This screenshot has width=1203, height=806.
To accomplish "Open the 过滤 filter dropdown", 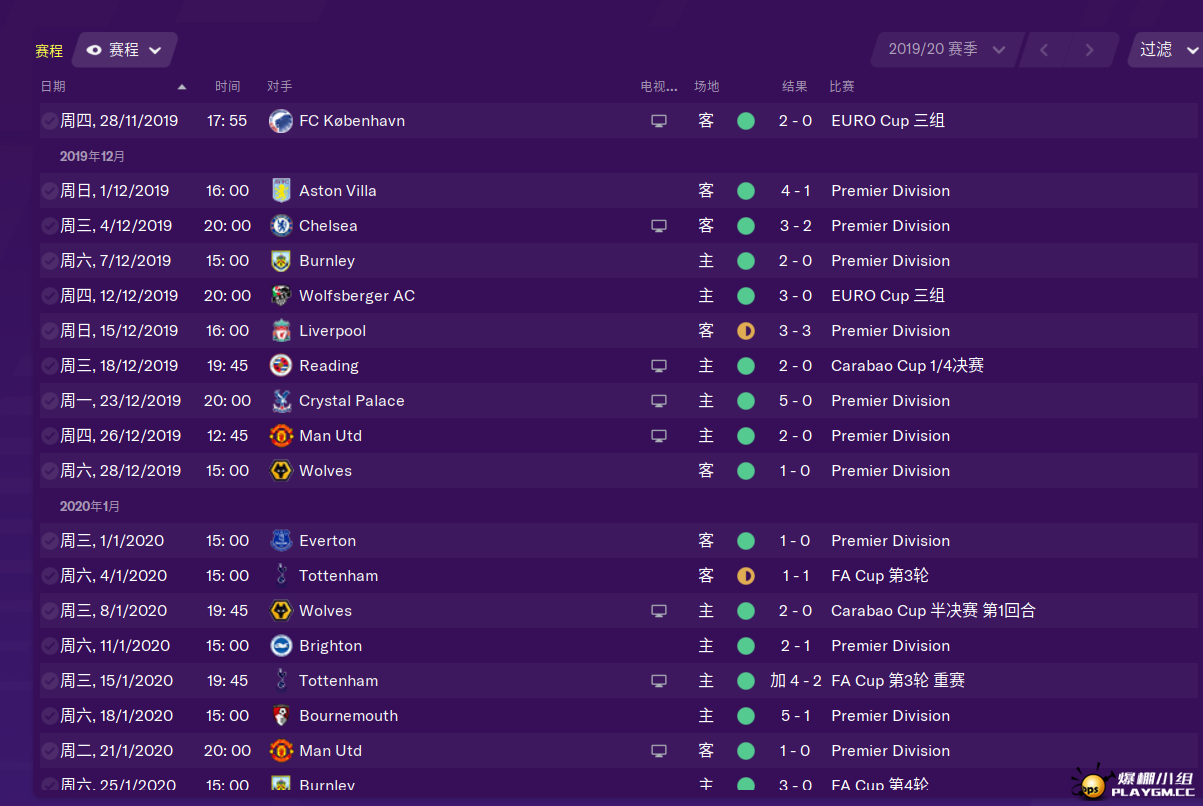I will pyautogui.click(x=1166, y=49).
